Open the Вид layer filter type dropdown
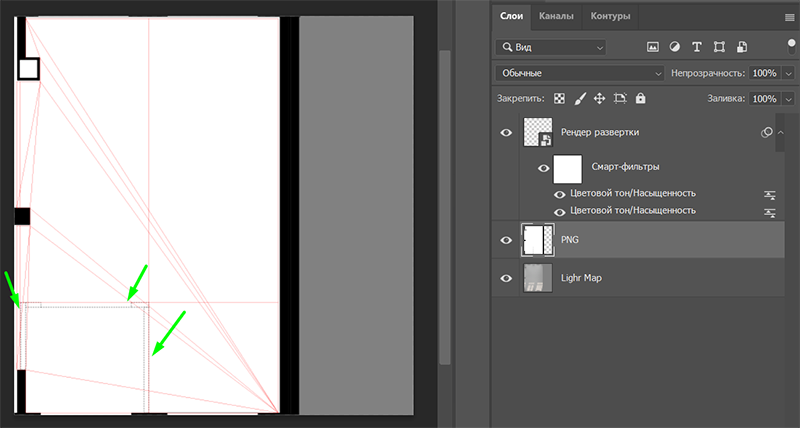 (x=551, y=47)
